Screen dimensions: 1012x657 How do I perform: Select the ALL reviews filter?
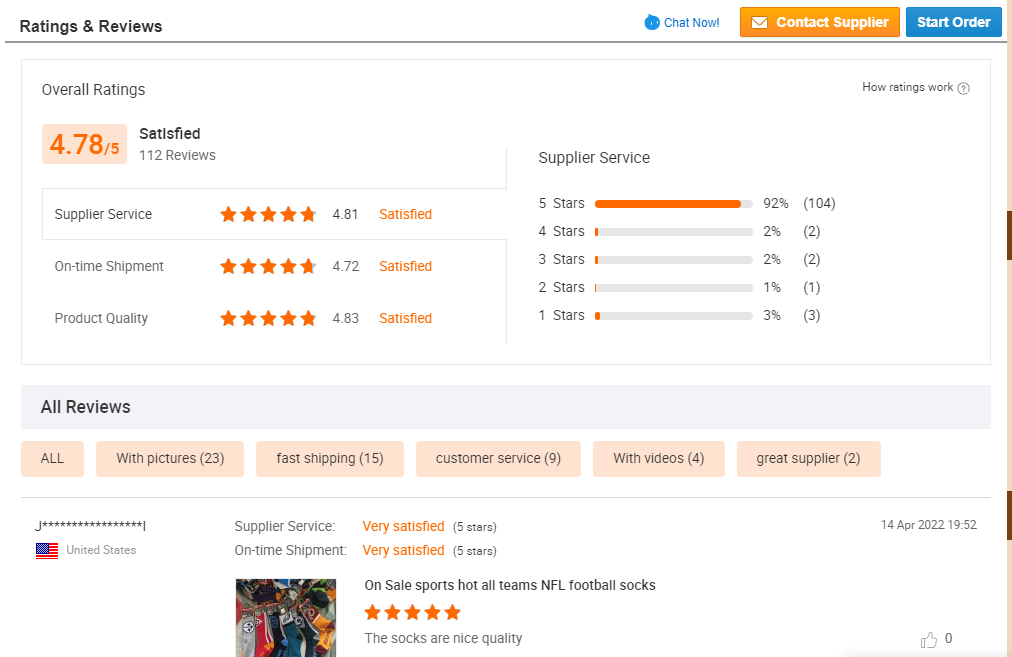click(x=52, y=458)
